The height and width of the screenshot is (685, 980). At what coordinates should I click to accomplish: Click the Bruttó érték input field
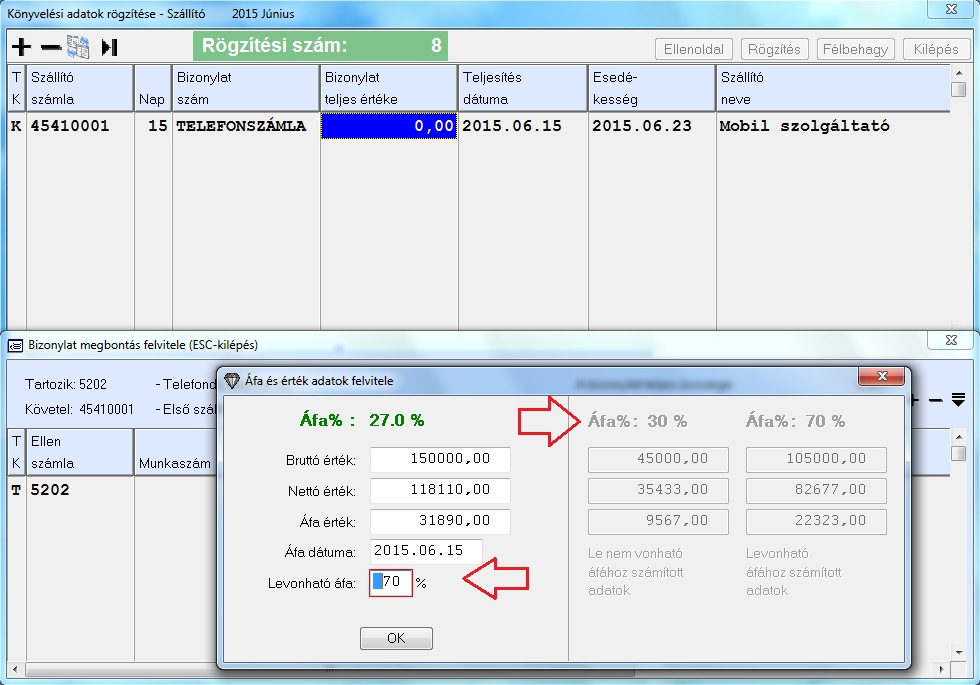click(x=440, y=459)
